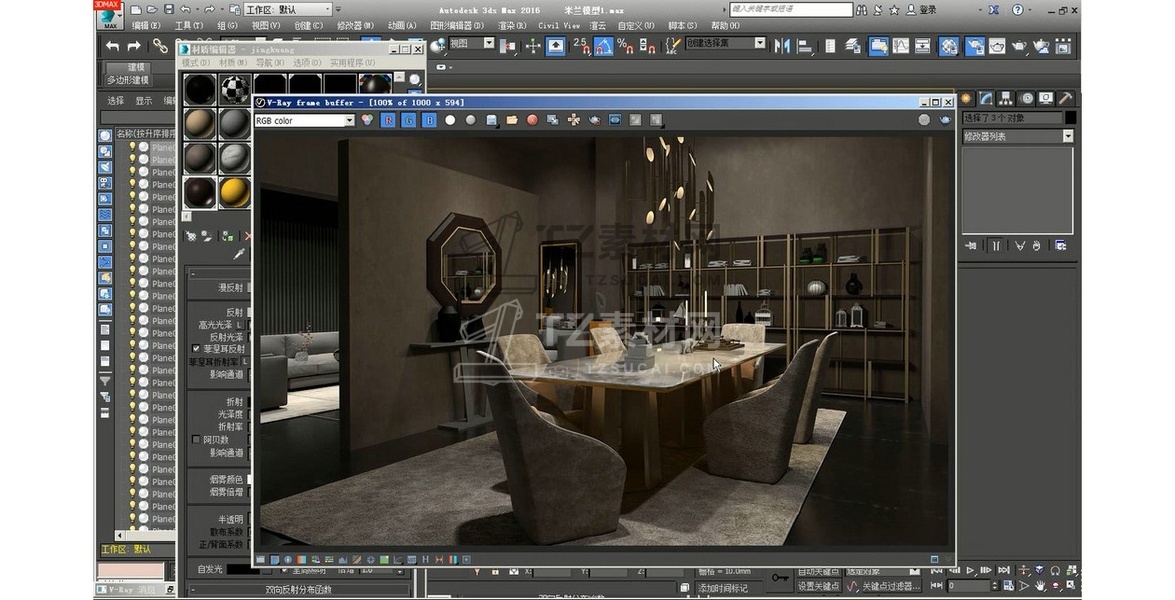Click the Select and Link chain icon
The image size is (1175, 600).
click(x=160, y=46)
